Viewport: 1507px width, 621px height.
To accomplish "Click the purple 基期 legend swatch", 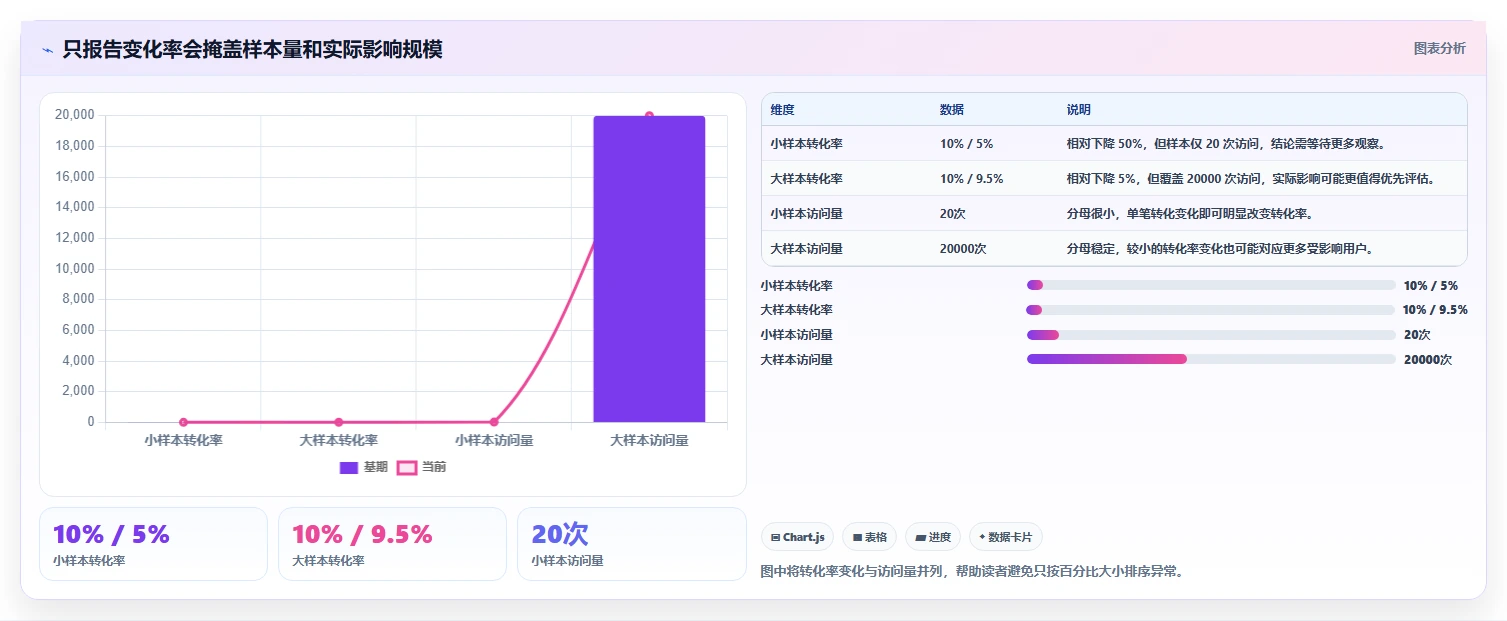I will (x=349, y=467).
